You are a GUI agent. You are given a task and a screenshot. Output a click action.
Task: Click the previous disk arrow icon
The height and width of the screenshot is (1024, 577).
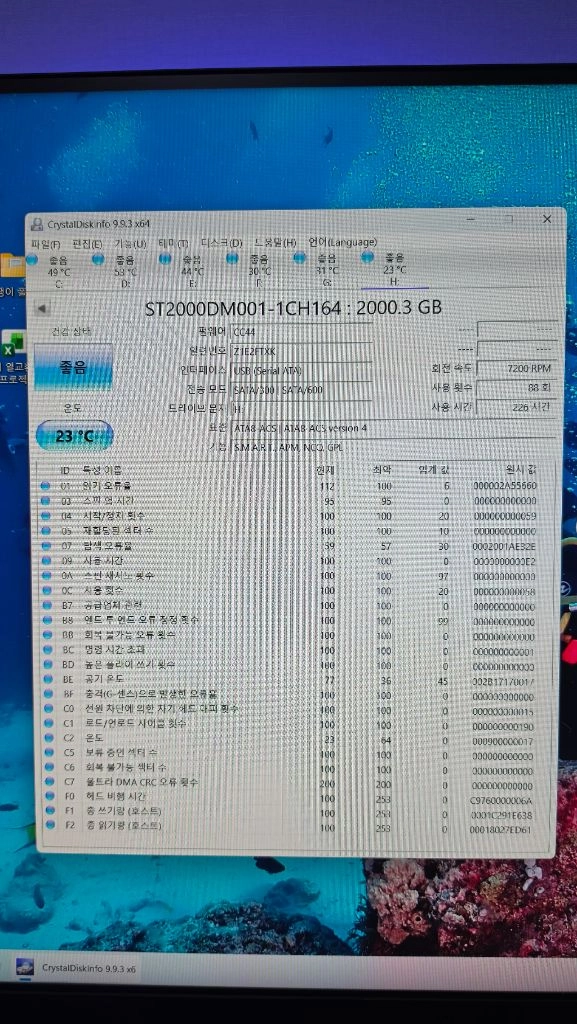pos(42,308)
